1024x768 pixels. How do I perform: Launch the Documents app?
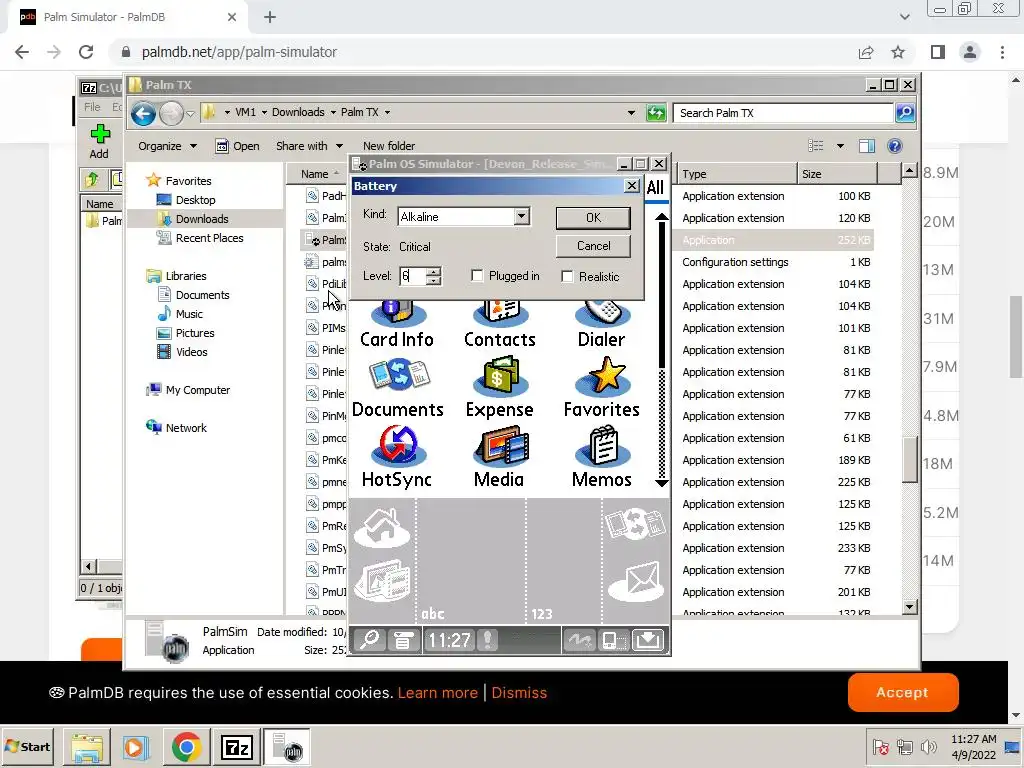(398, 387)
